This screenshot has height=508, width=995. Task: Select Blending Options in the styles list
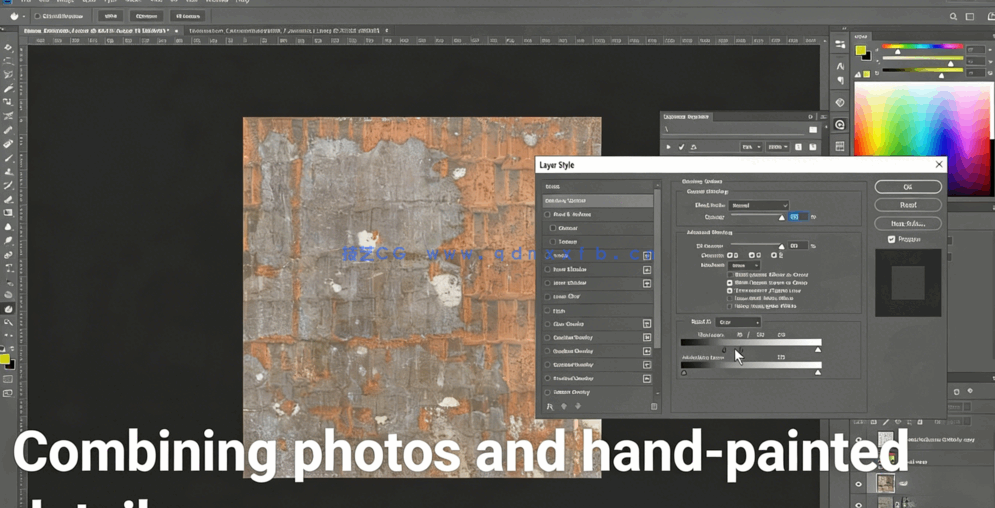coord(597,201)
